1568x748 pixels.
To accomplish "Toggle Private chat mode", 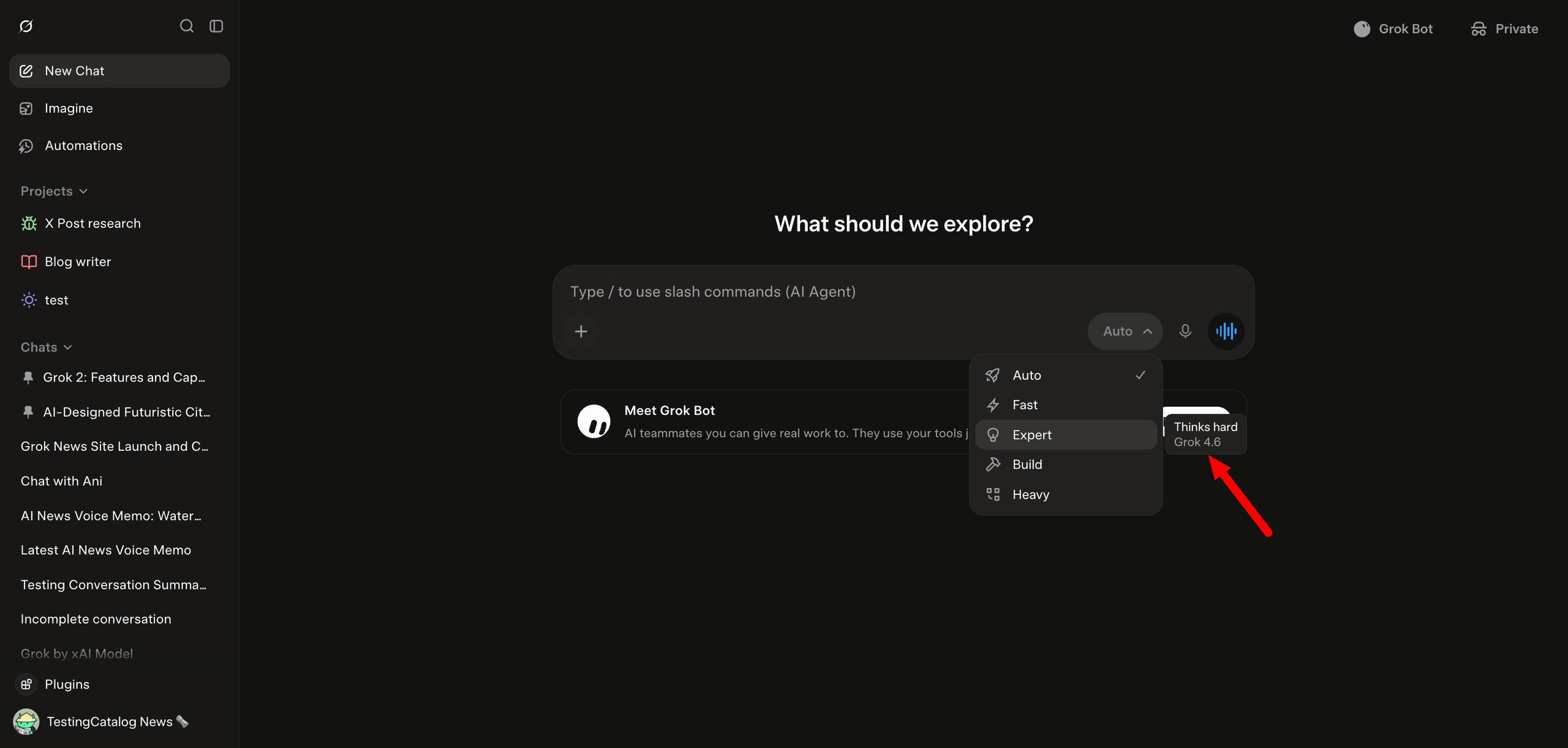I will [x=1504, y=29].
